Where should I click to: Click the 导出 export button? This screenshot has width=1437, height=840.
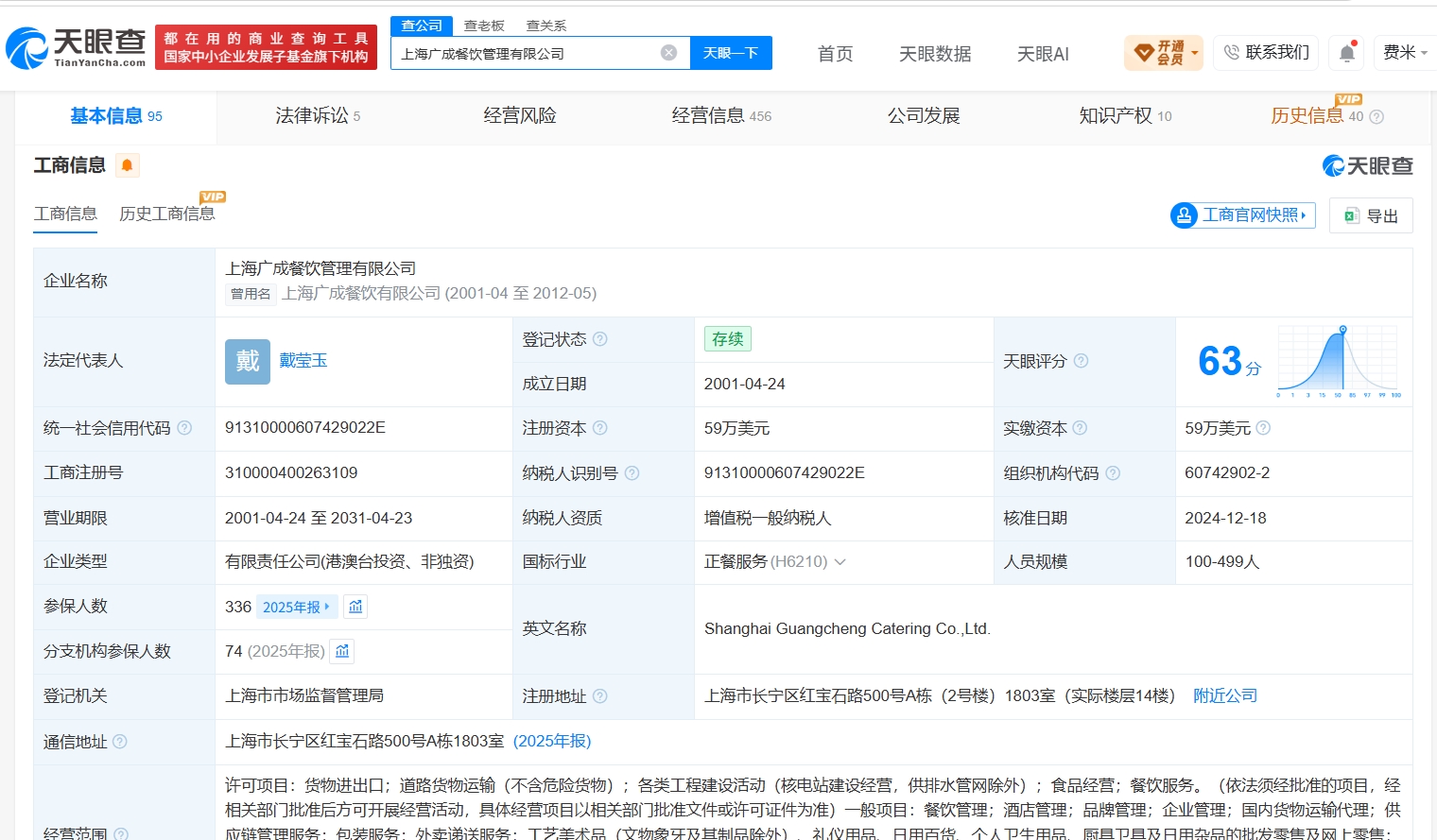[1371, 215]
